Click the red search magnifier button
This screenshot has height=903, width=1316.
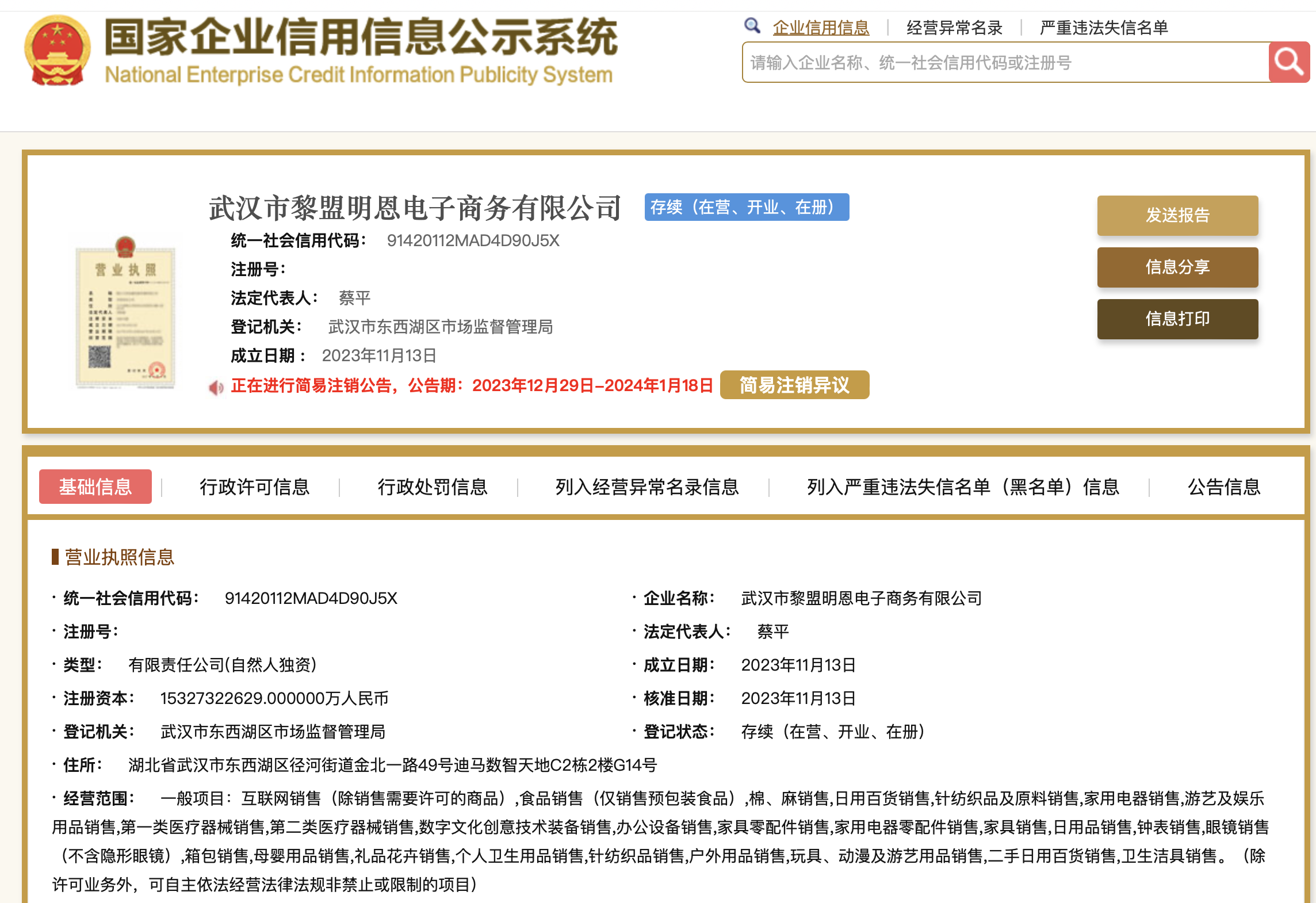1288,62
